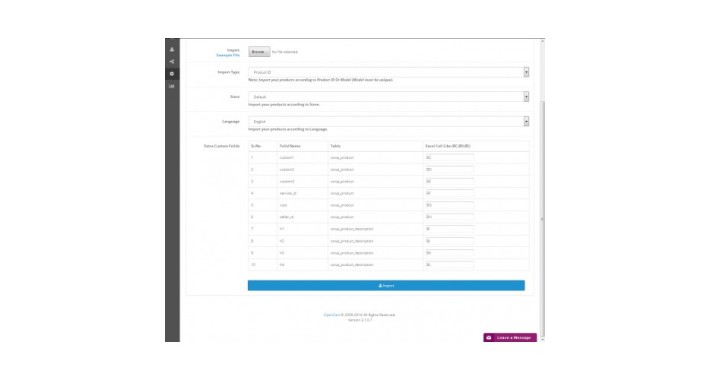710x380 pixels.
Task: Click the scrollbar down arrow
Action: click(x=542, y=339)
